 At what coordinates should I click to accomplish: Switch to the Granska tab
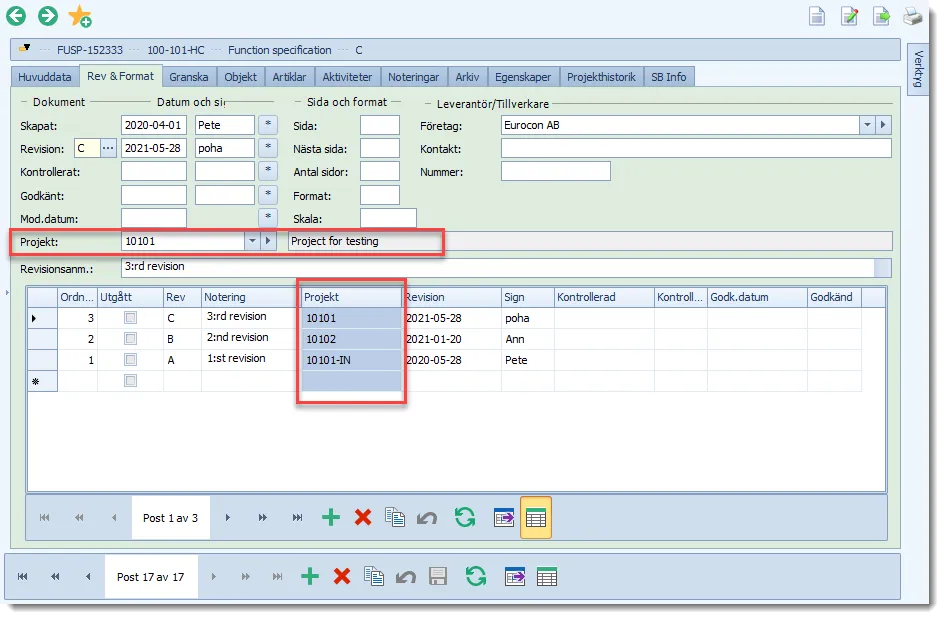tap(188, 77)
